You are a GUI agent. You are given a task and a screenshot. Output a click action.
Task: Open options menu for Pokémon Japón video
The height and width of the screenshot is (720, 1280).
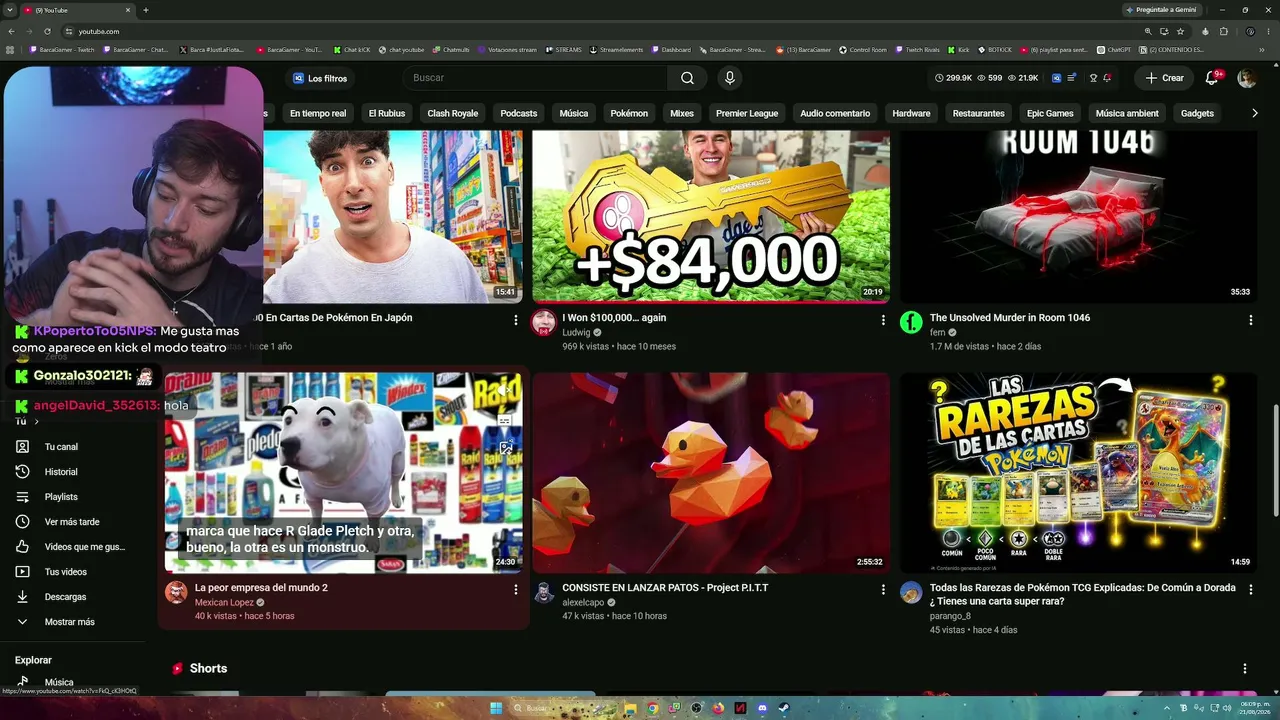click(x=516, y=320)
